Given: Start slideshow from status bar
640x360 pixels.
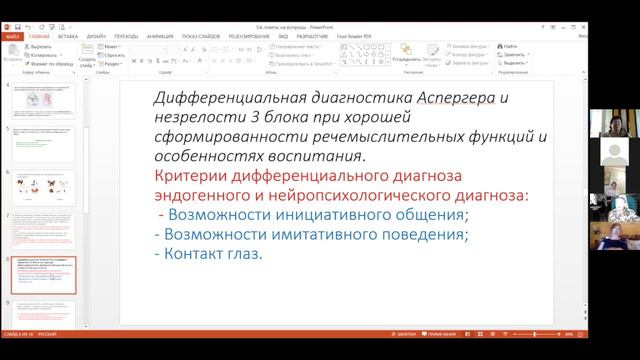Looking at the screenshot, I should pos(505,334).
